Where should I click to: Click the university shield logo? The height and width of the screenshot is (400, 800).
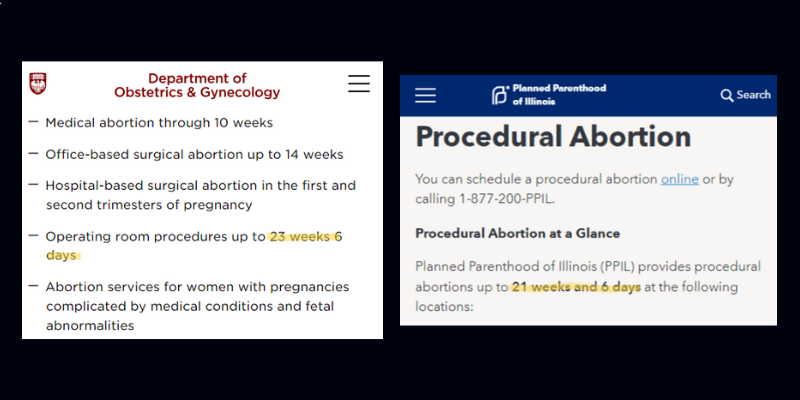click(x=38, y=83)
